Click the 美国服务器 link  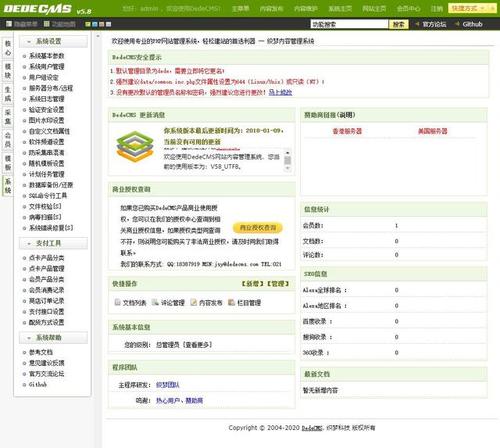tap(433, 131)
